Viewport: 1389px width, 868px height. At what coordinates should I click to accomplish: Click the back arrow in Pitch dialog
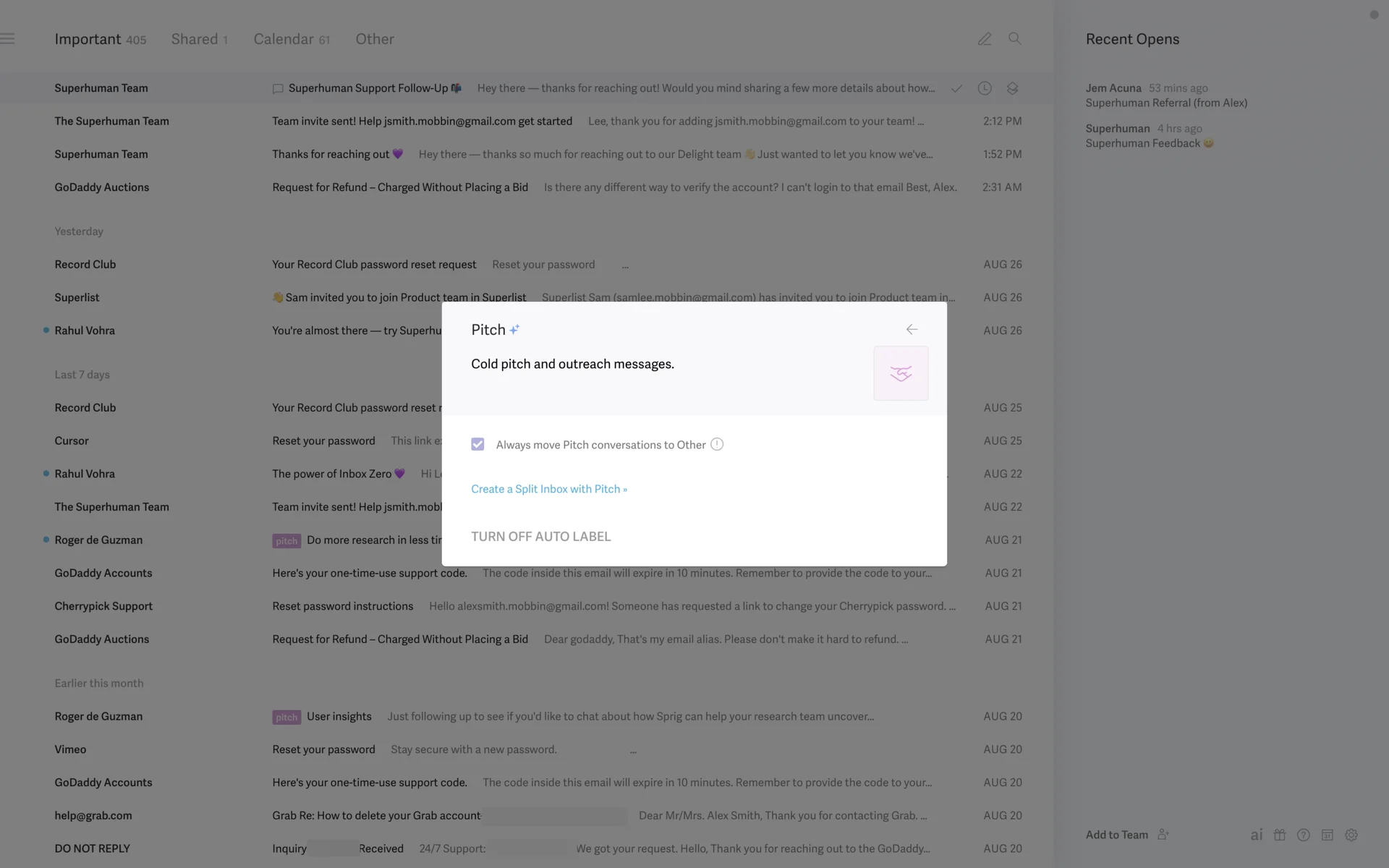coord(912,330)
